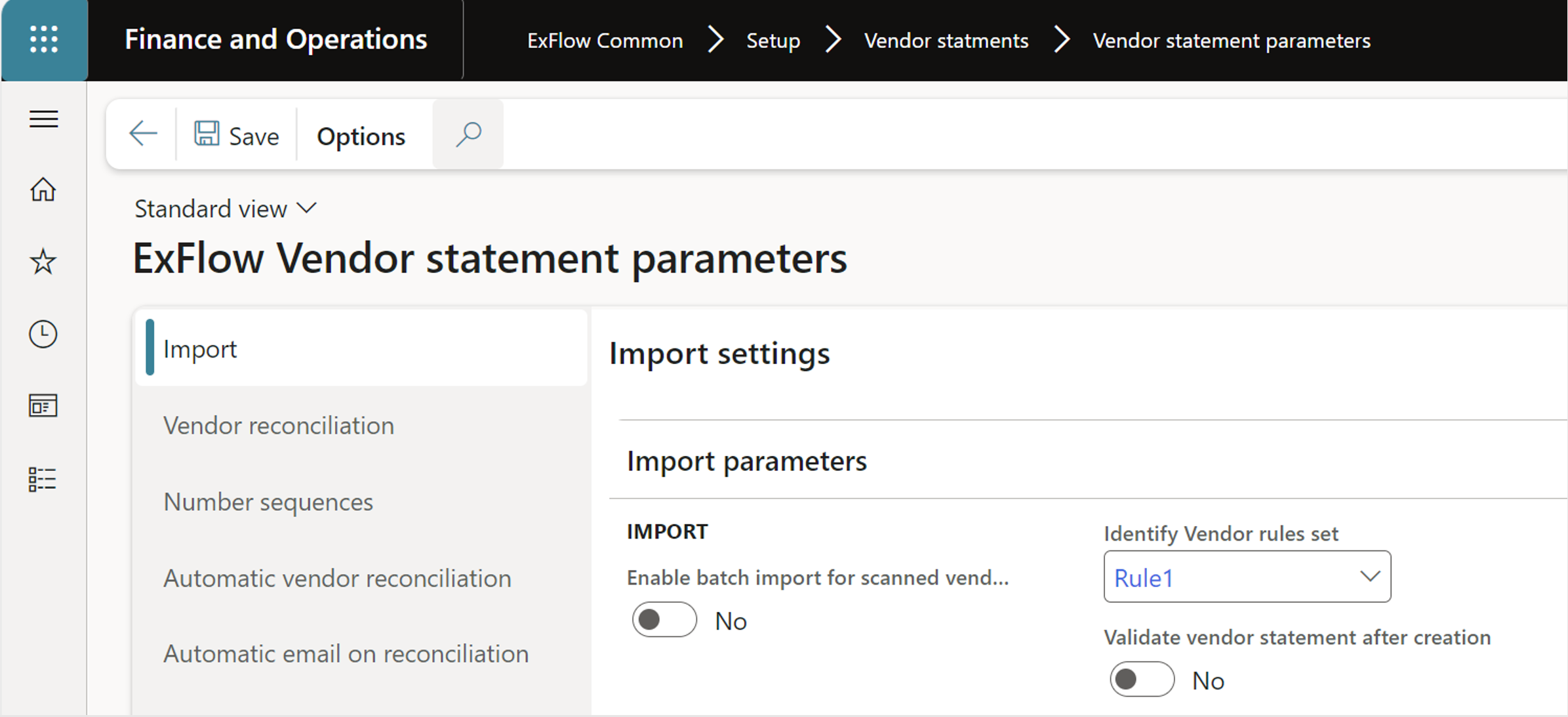Open Automatic vendor reconciliation tab
The height and width of the screenshot is (717, 1568).
361,578
